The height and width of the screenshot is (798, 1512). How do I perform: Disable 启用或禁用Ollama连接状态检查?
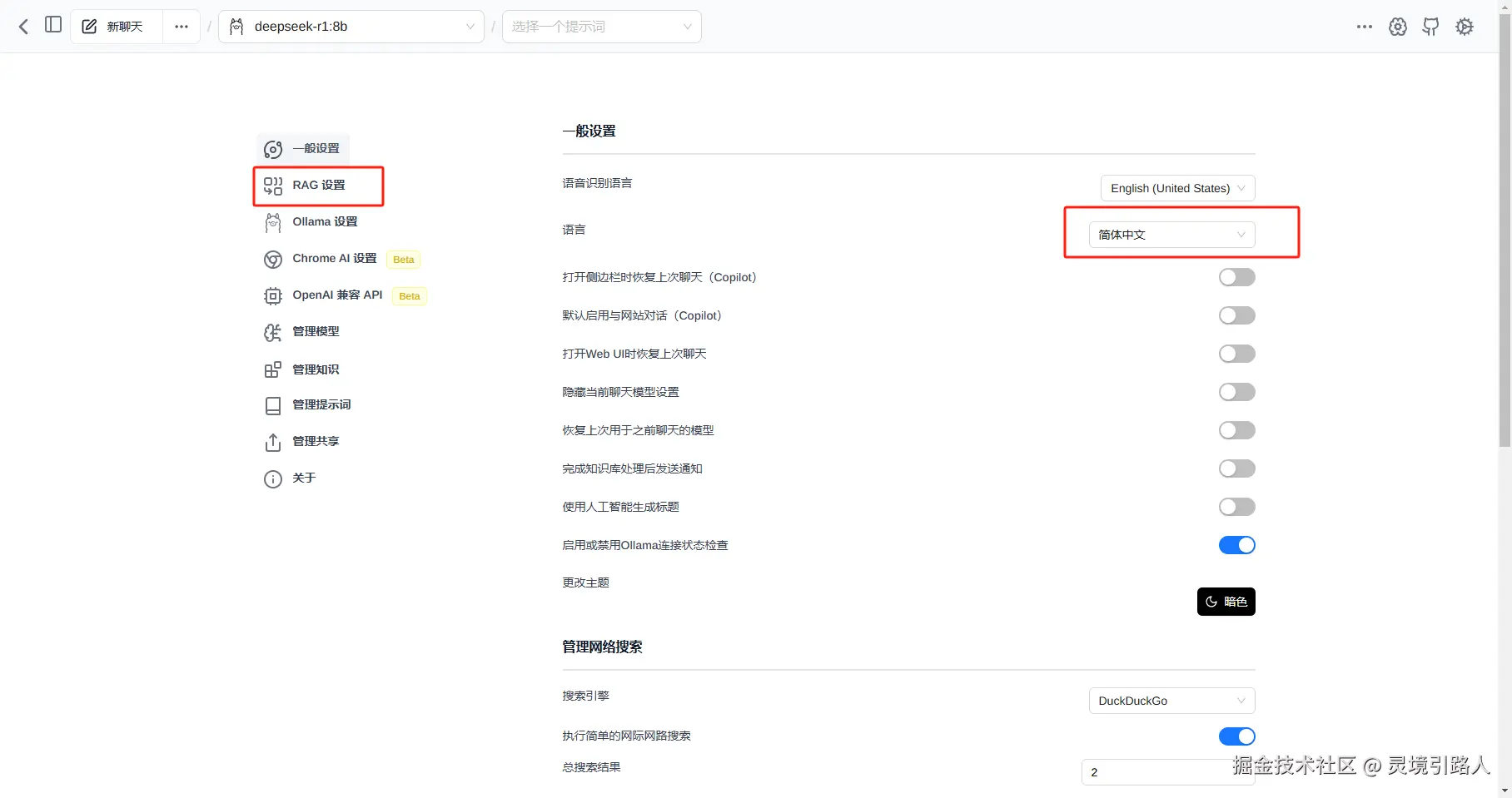(1236, 545)
